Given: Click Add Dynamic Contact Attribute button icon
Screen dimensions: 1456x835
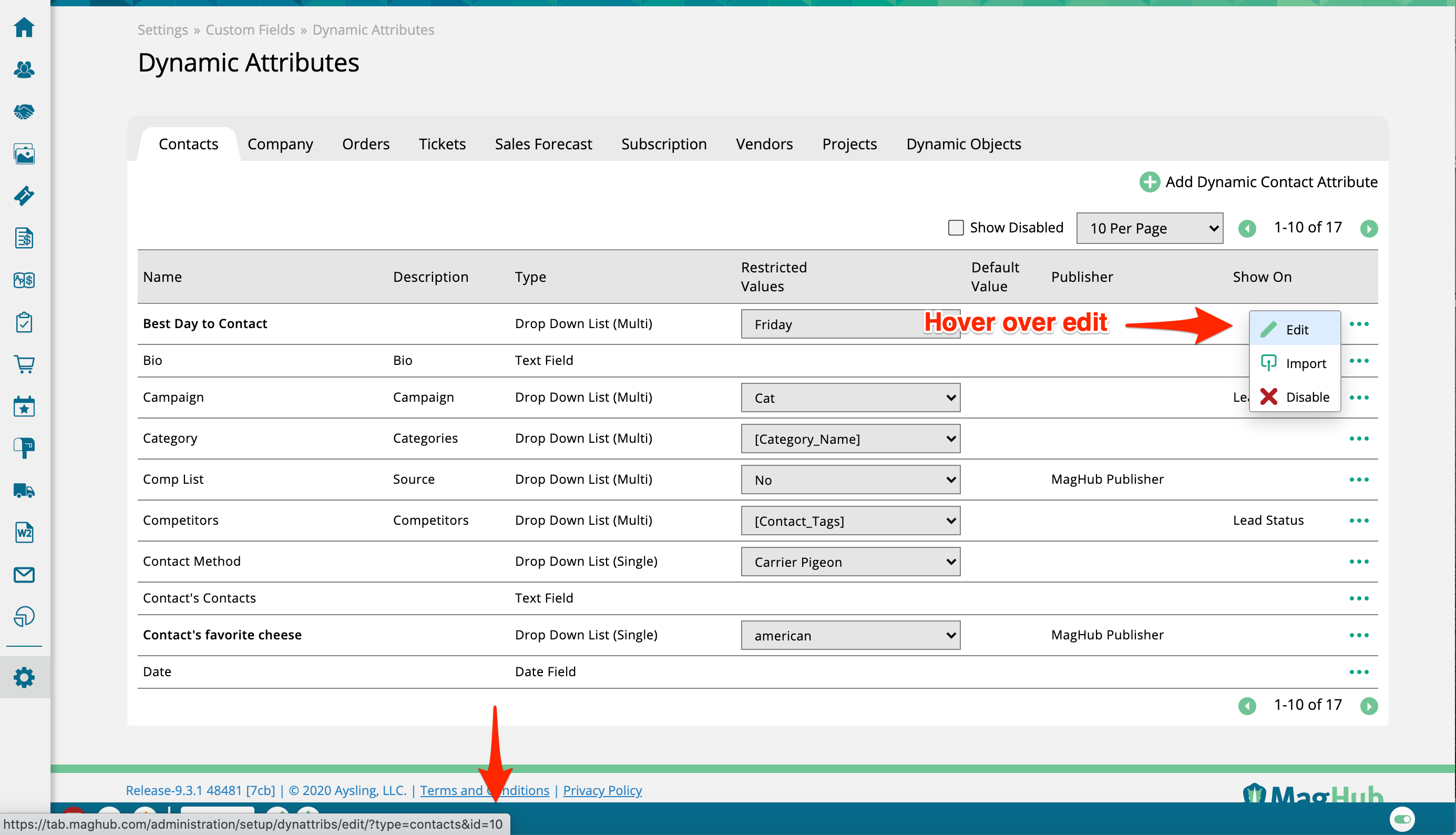Looking at the screenshot, I should tap(1149, 182).
